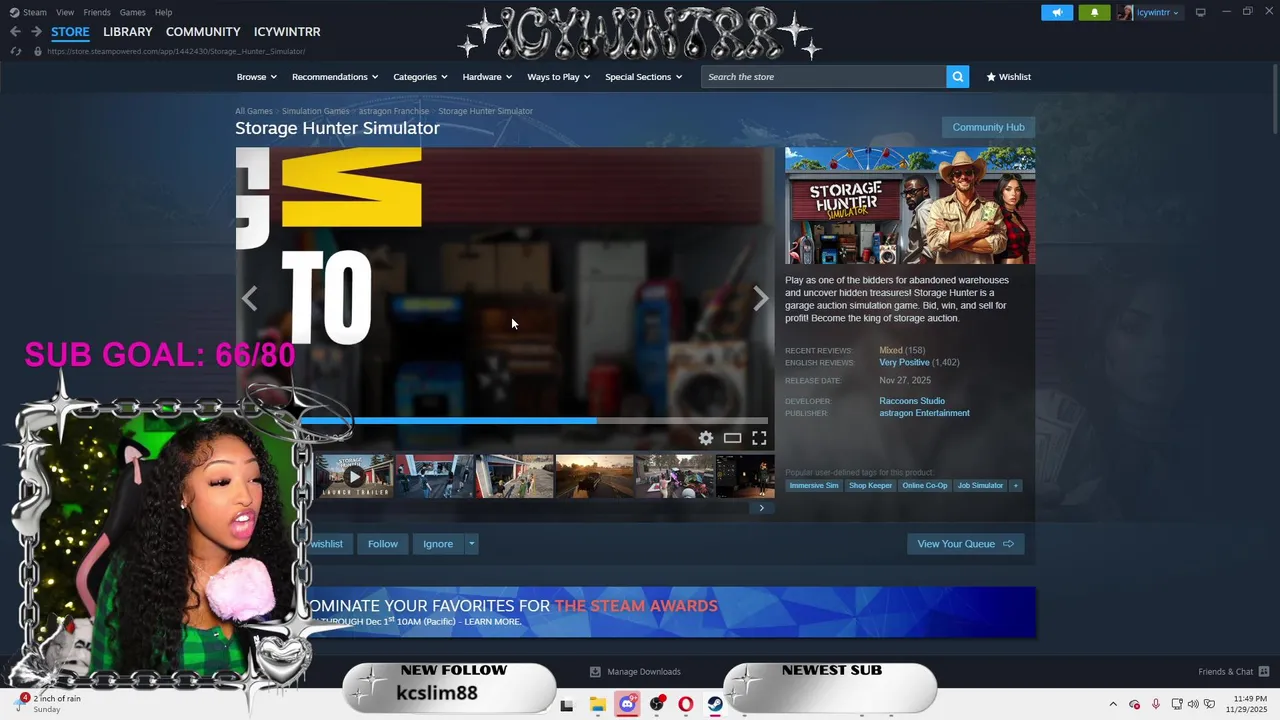The height and width of the screenshot is (720, 1280).
Task: Expand the Categories menu
Action: 420,77
